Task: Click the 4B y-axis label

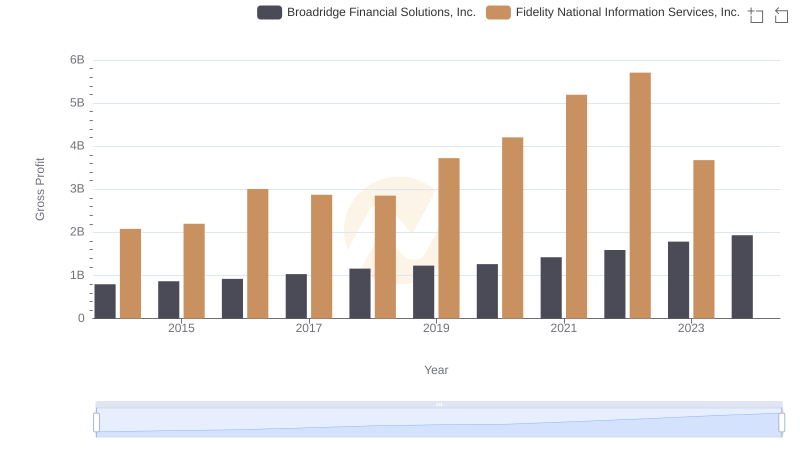Action: click(77, 146)
